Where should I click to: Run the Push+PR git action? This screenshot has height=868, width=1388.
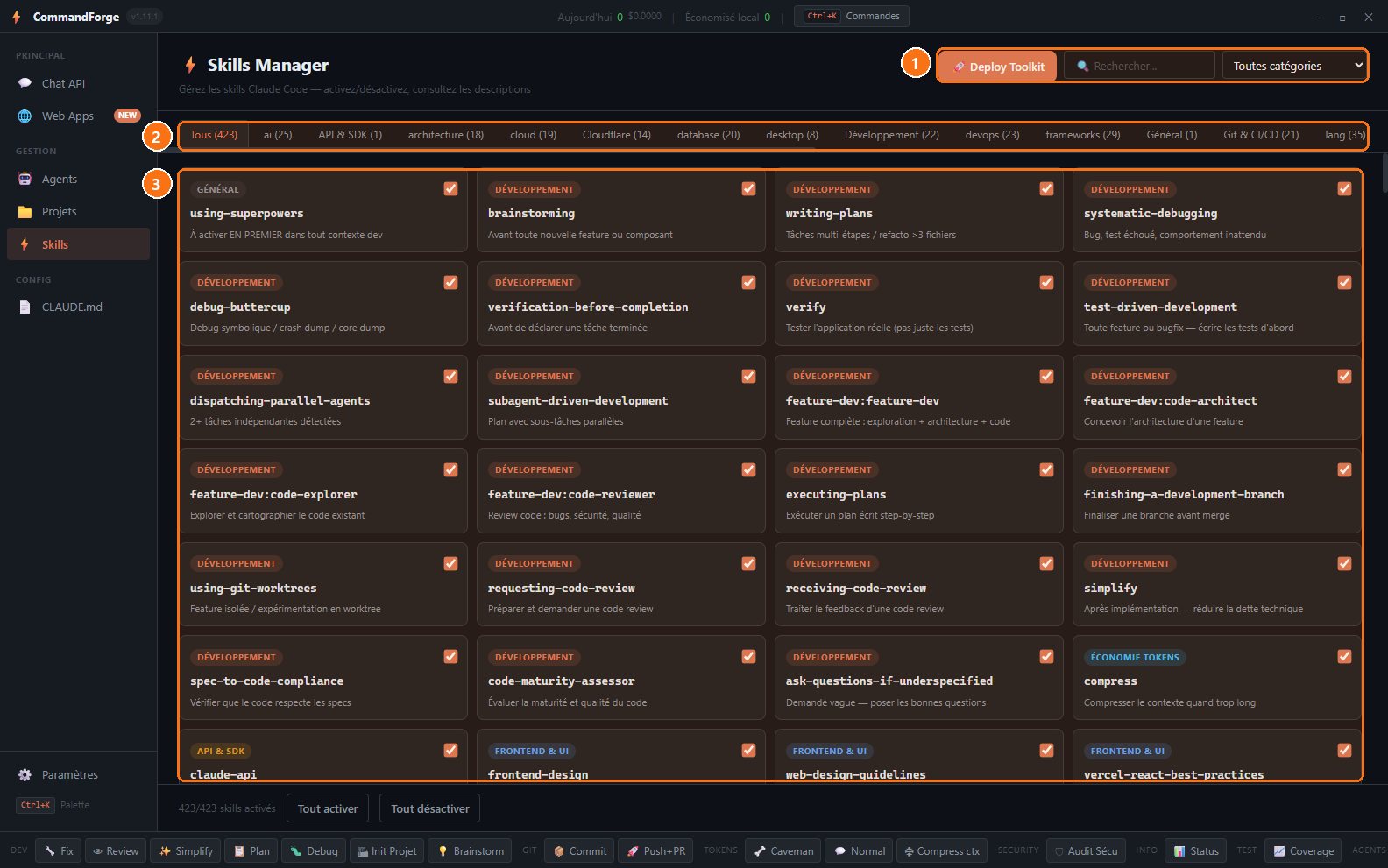[x=655, y=850]
